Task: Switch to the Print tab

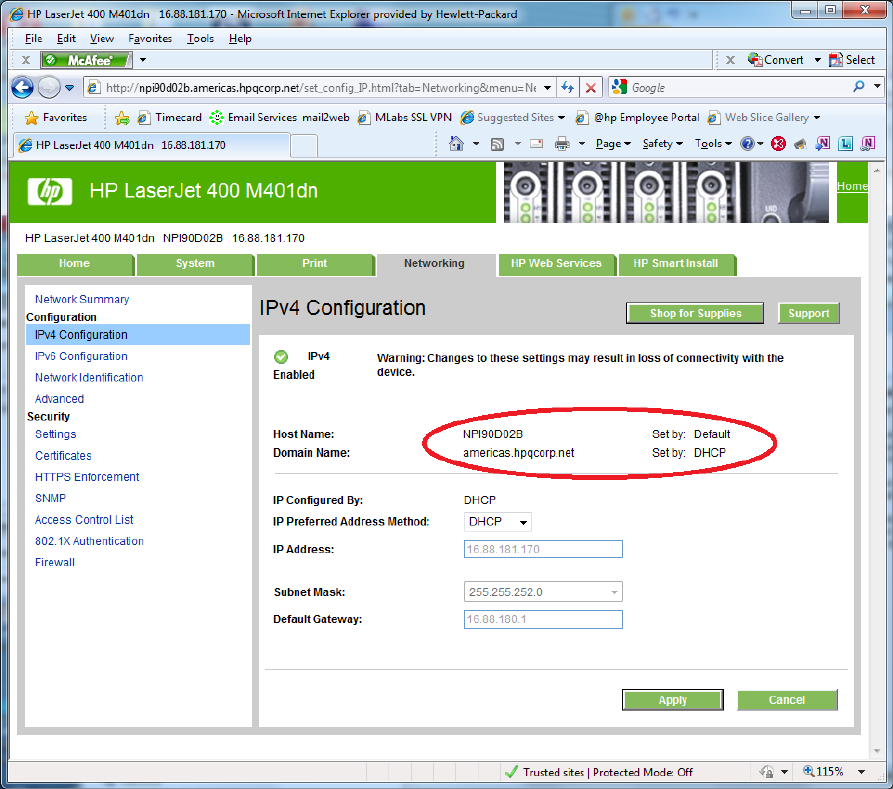Action: click(x=314, y=264)
